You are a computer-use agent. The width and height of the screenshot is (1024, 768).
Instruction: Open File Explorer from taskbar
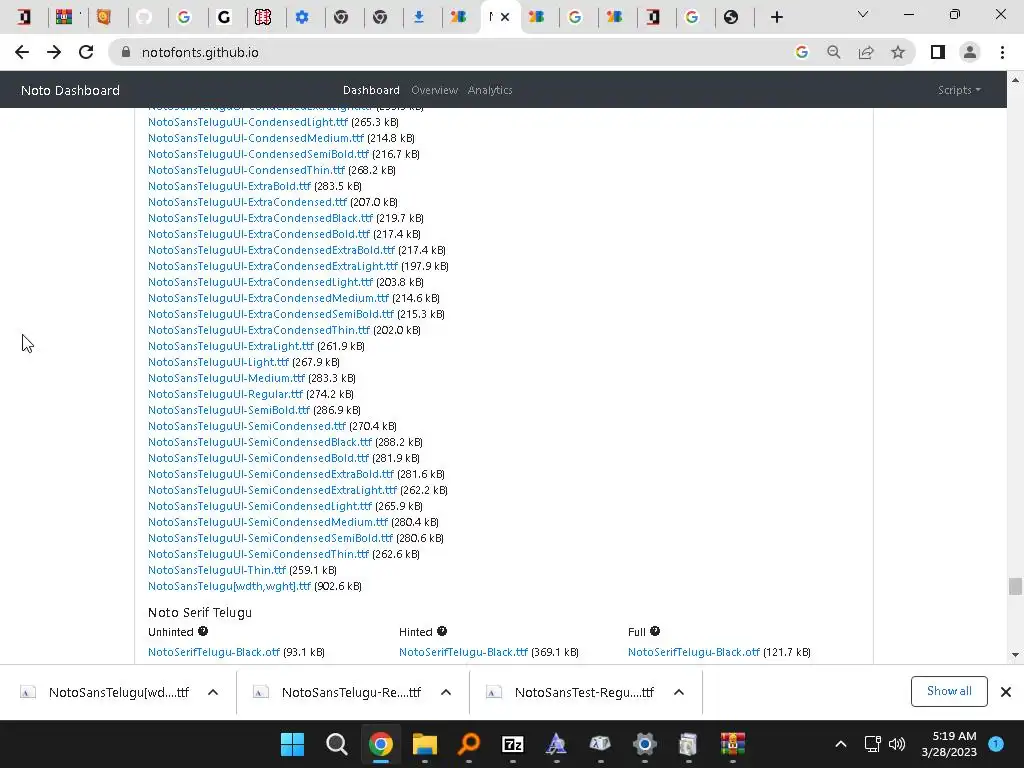click(424, 744)
